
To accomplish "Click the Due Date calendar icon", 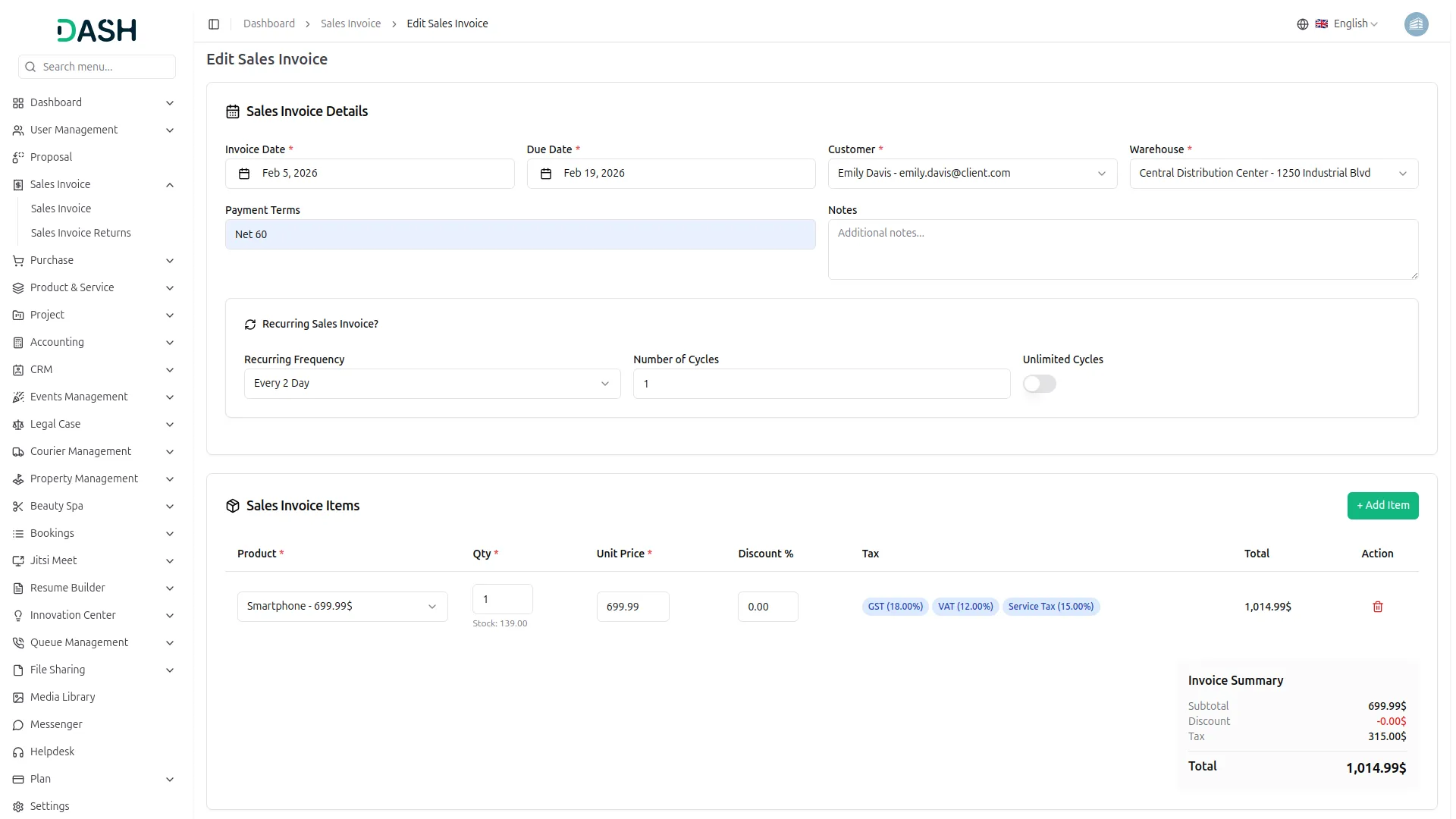I will 546,174.
